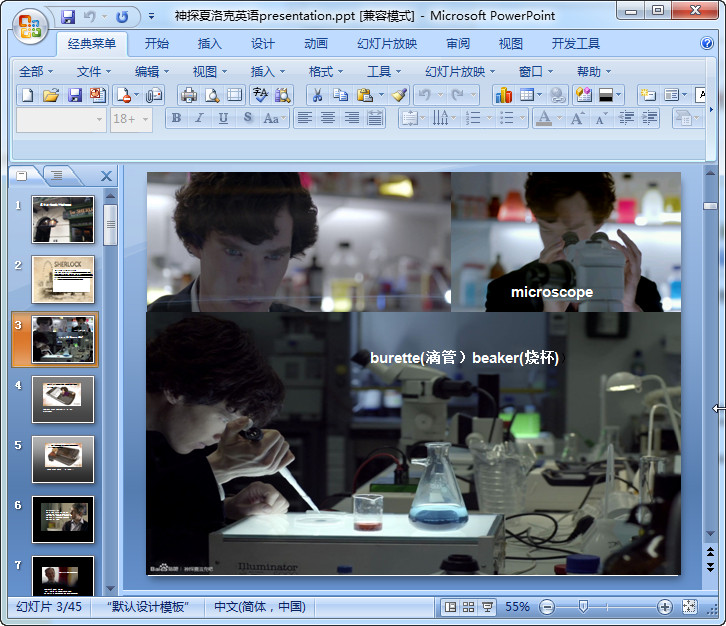The width and height of the screenshot is (726, 626).
Task: Click the distribute text alignment icon
Action: point(375,119)
